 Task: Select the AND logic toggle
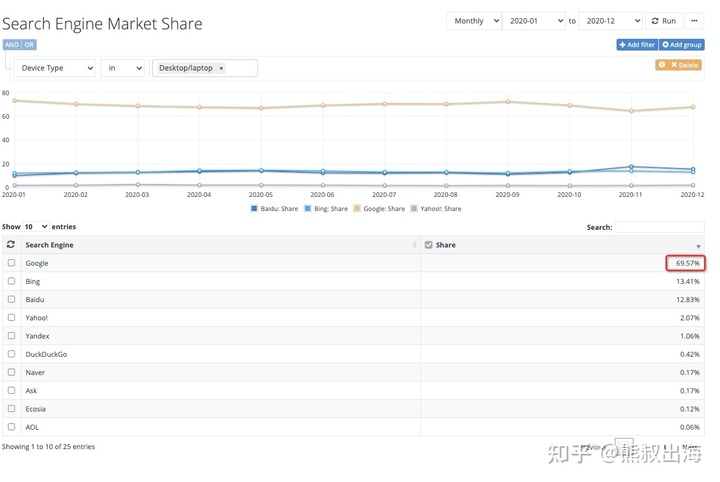point(12,45)
